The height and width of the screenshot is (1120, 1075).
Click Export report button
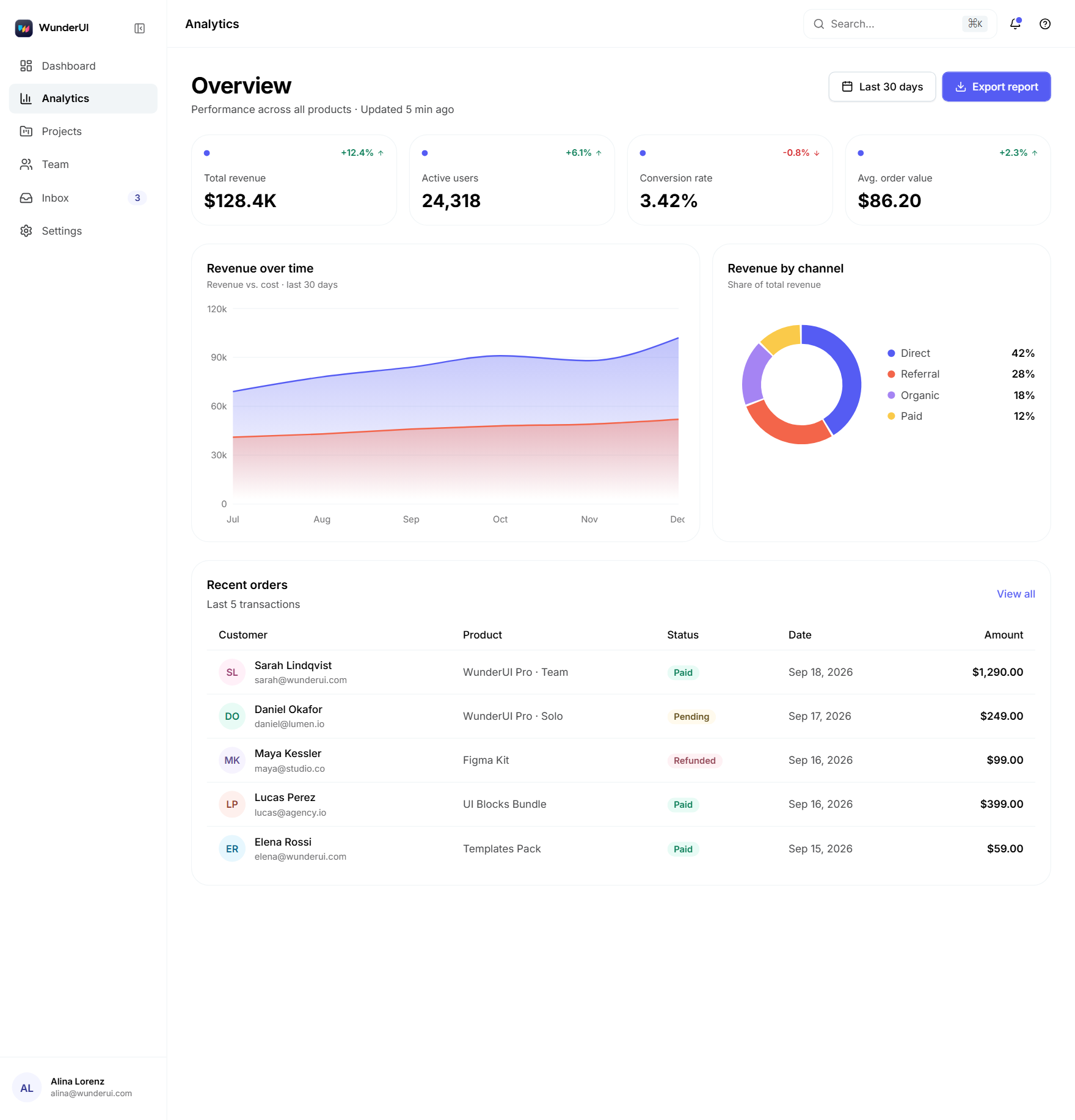996,87
